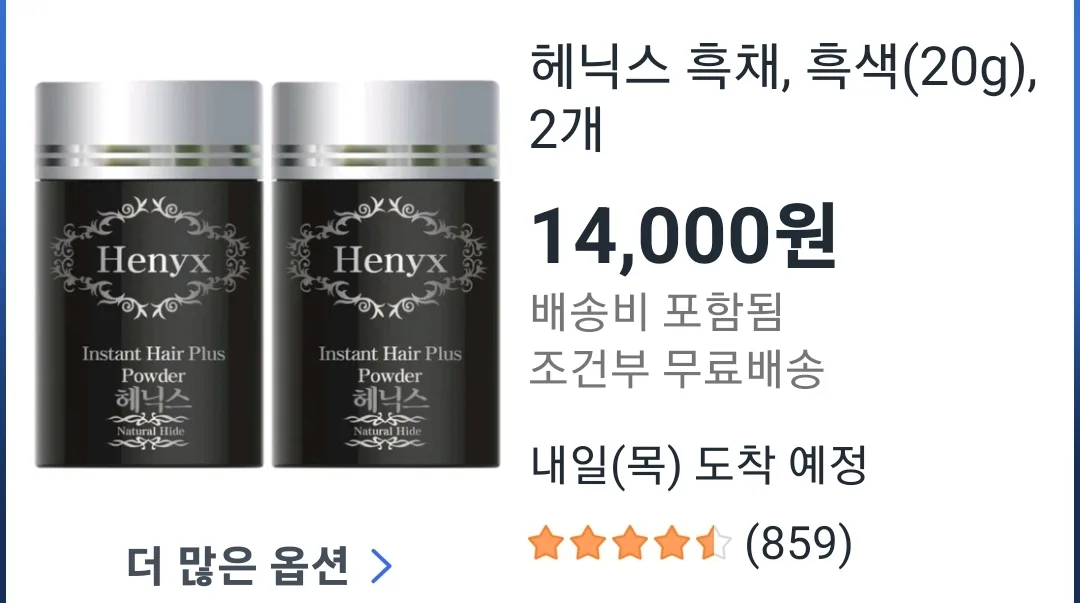
Task: Click the Henyx logo on right bottle
Action: click(389, 260)
